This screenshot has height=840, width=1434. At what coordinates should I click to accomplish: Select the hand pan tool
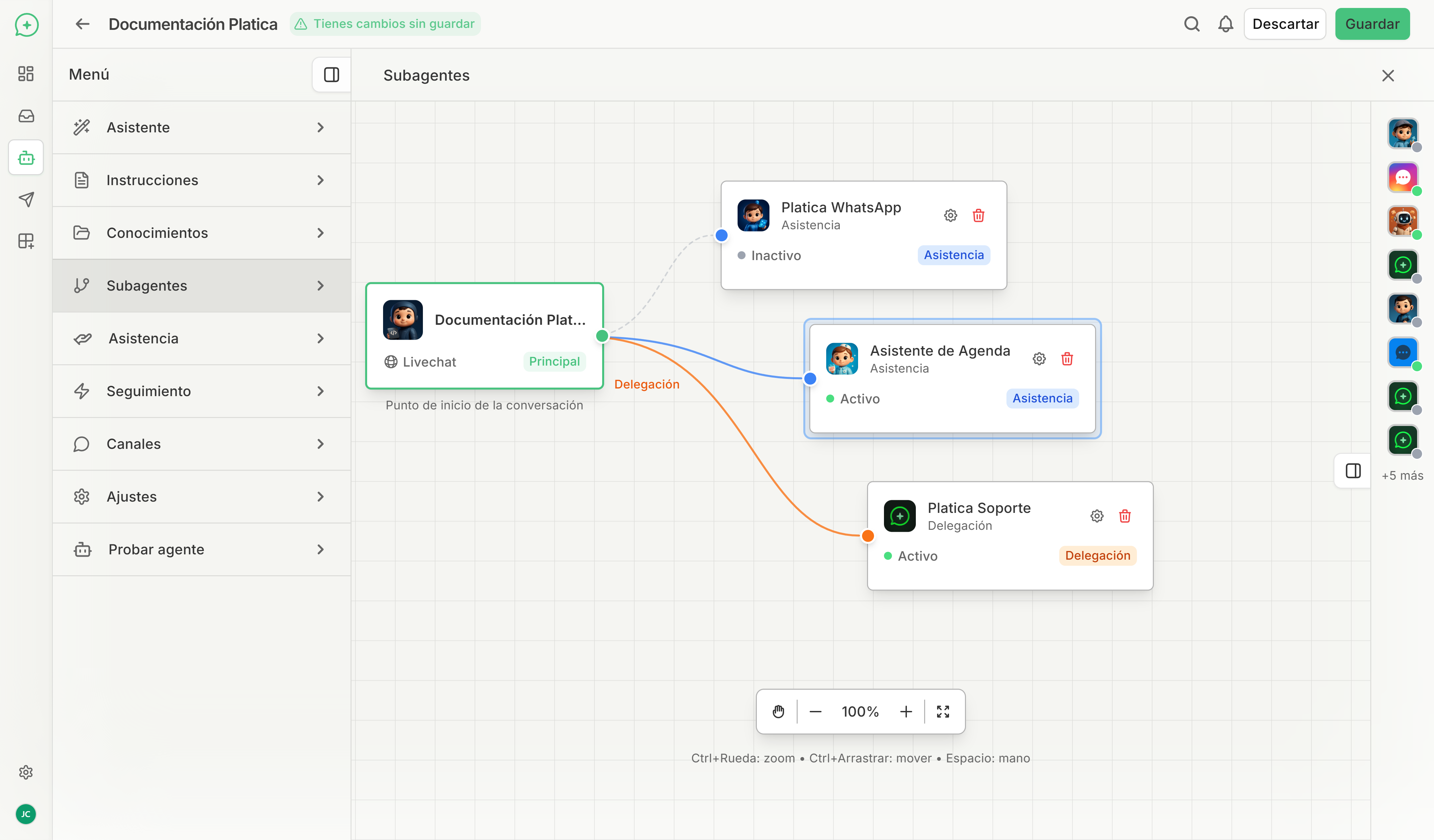(778, 712)
